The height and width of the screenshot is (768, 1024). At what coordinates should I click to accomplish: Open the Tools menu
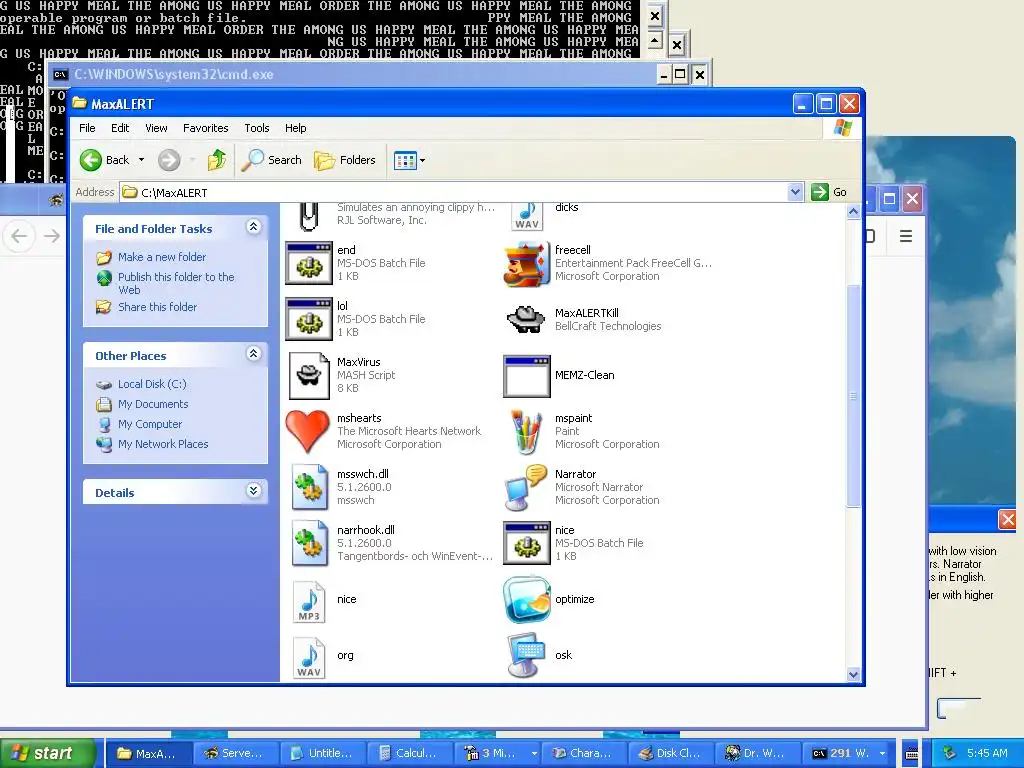[x=257, y=128]
